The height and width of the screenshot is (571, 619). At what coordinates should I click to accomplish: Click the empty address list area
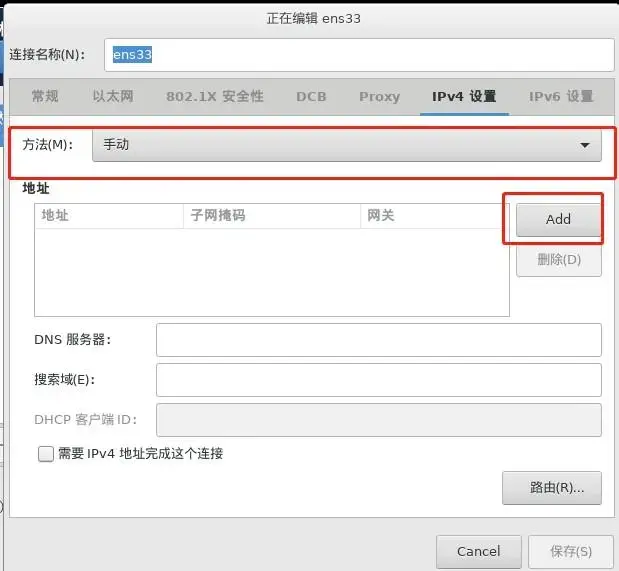pyautogui.click(x=272, y=272)
